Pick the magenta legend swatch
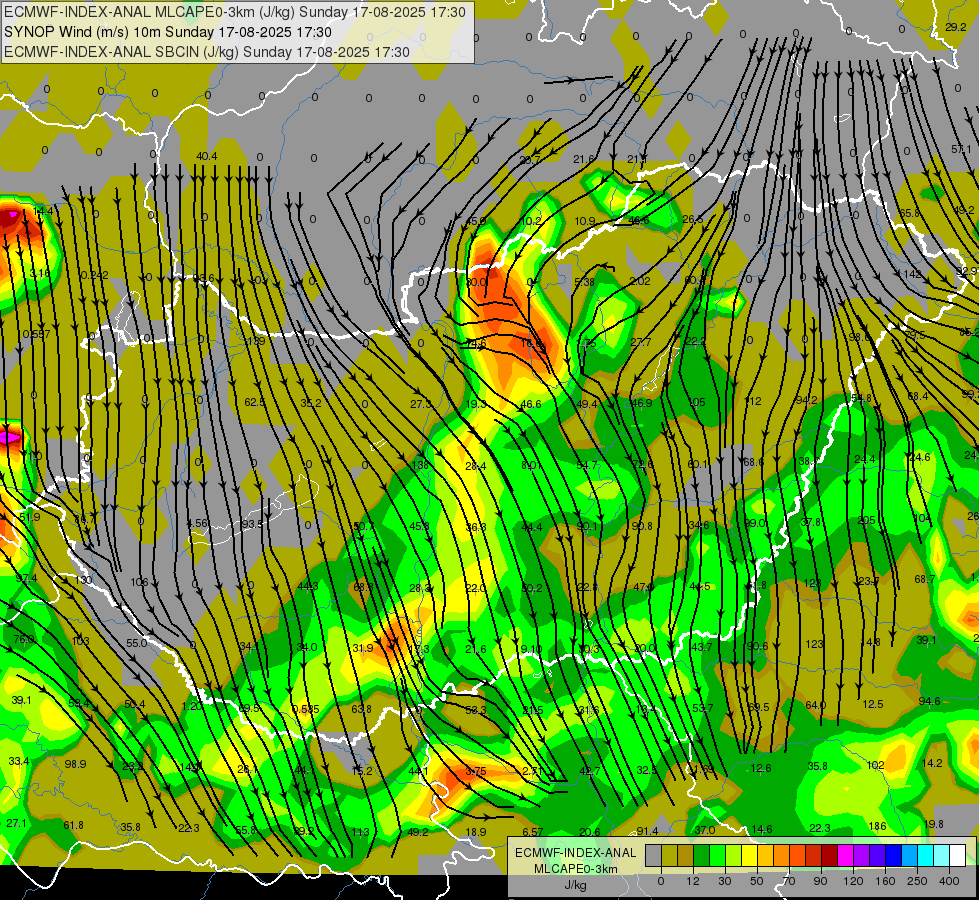 845,855
